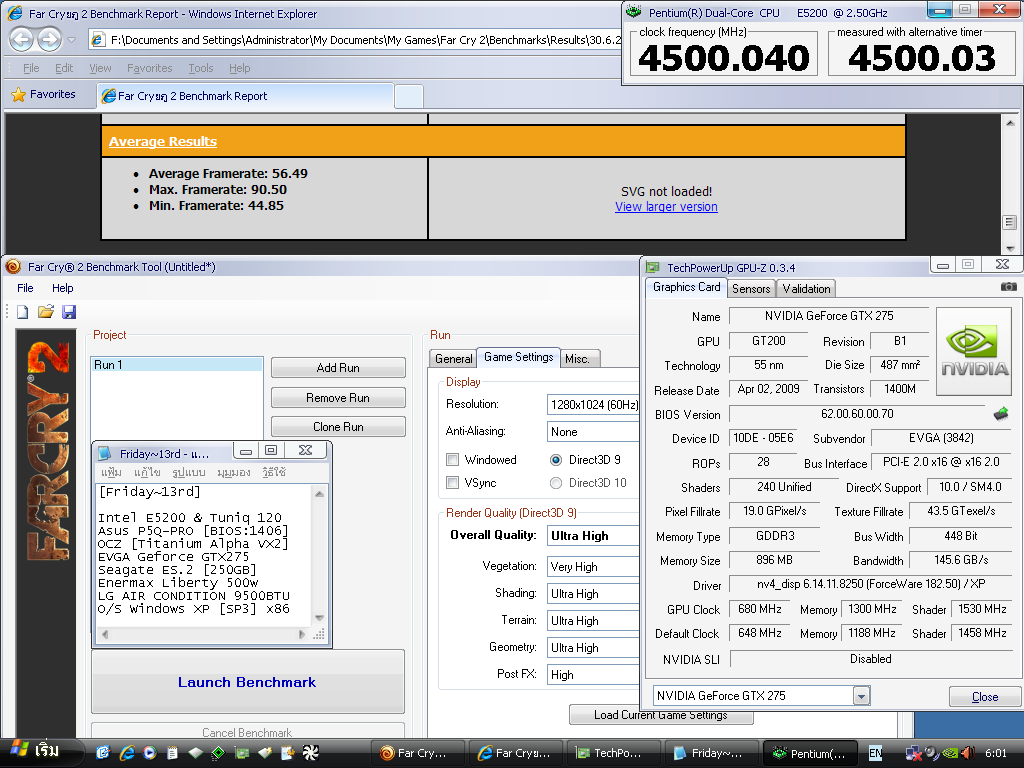Click the Internet Explorer Forward arrow
Viewport: 1024px width, 768px height.
(x=50, y=40)
